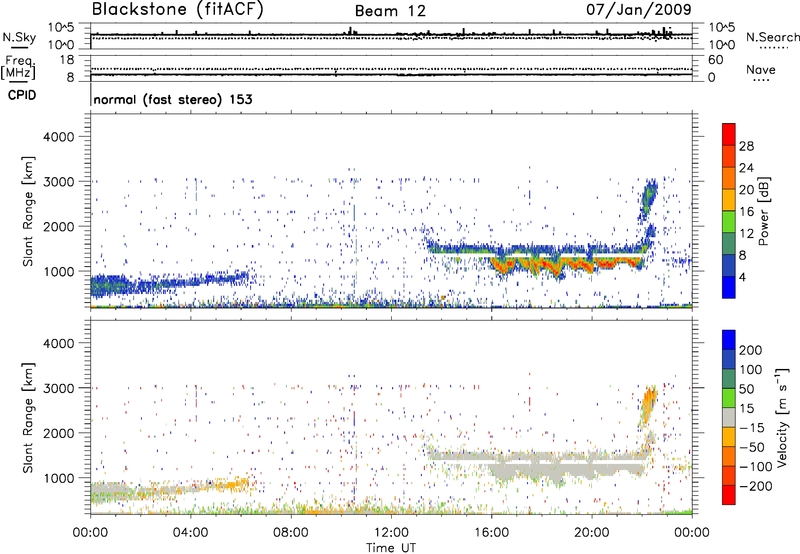Click the '16:00' time axis tick label
The width and height of the screenshot is (800, 554).
[x=491, y=533]
